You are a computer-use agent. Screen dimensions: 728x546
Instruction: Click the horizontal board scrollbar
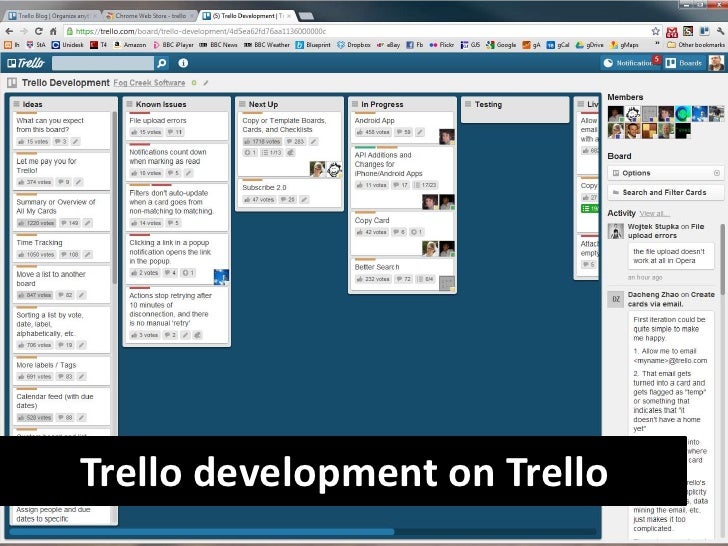coord(202,532)
